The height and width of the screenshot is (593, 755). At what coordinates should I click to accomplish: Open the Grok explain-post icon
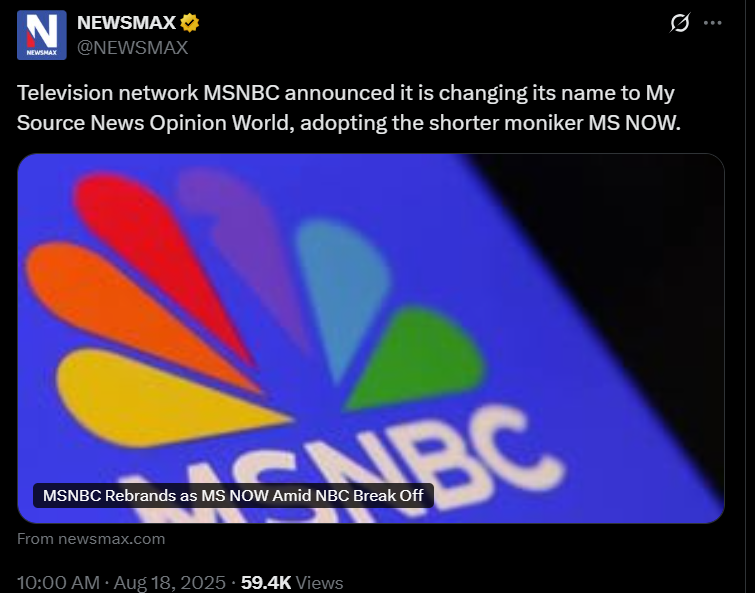(680, 23)
